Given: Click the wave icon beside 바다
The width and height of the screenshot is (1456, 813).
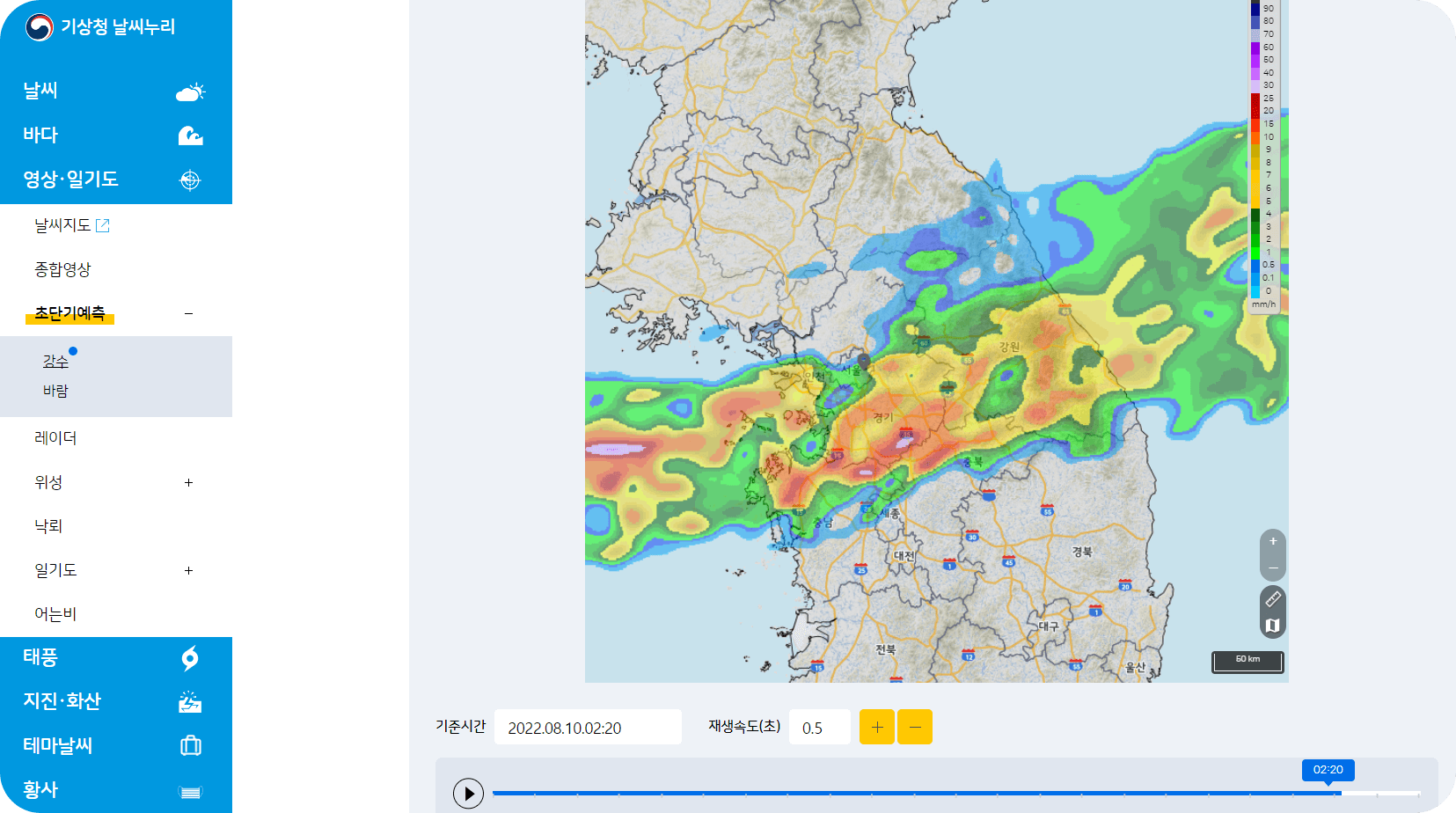Looking at the screenshot, I should click(190, 135).
